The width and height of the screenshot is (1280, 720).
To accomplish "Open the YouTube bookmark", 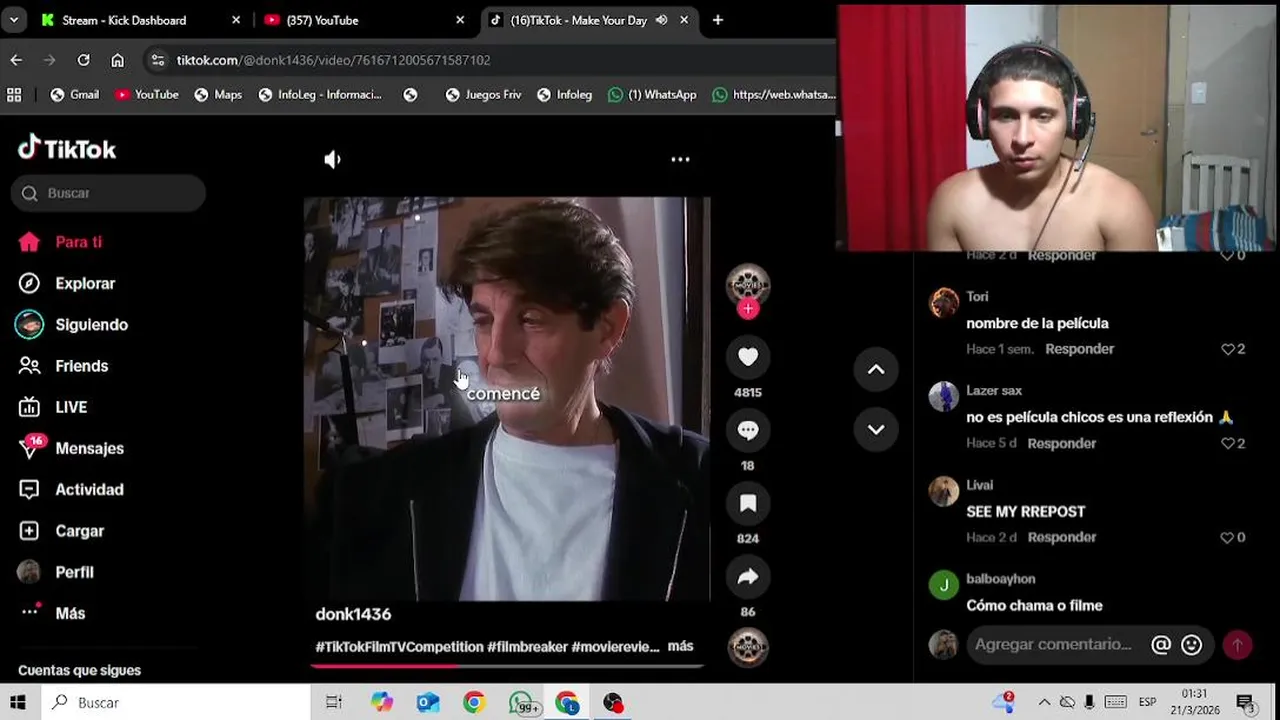I will 147,95.
